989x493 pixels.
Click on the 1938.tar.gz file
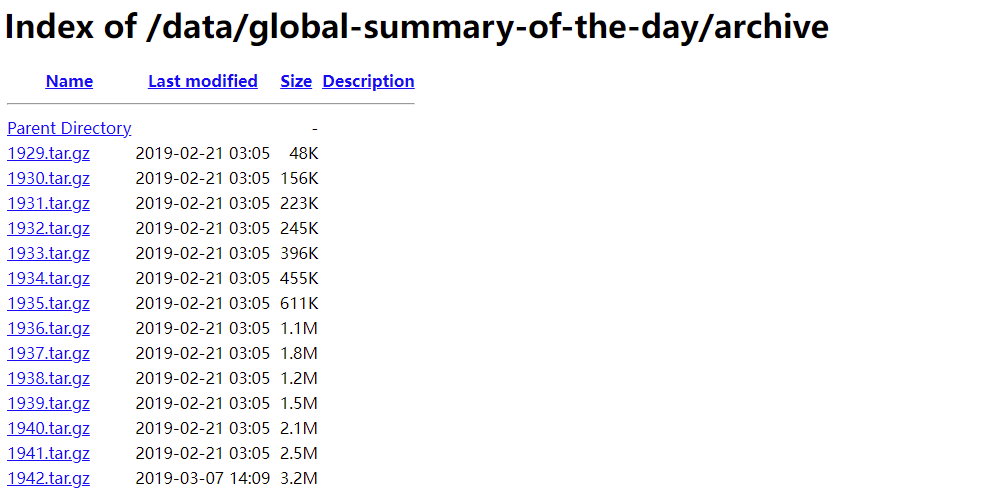(48, 378)
